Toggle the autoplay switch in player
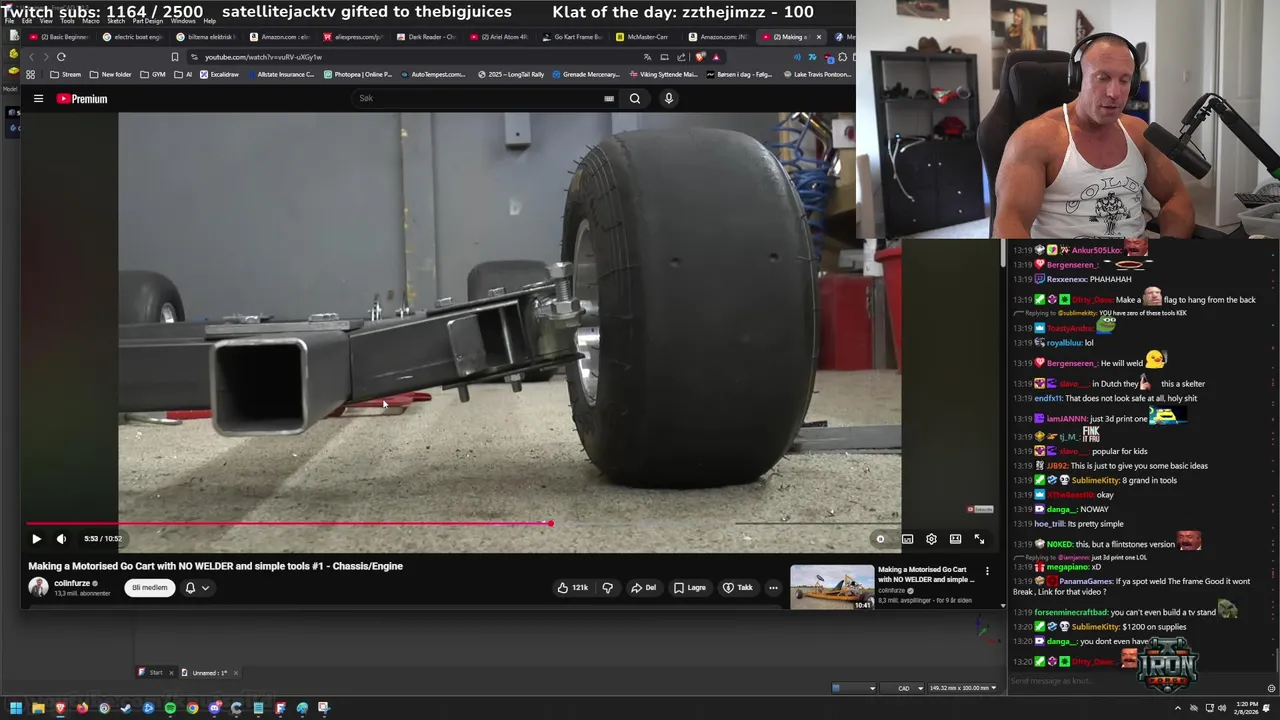 pos(880,539)
